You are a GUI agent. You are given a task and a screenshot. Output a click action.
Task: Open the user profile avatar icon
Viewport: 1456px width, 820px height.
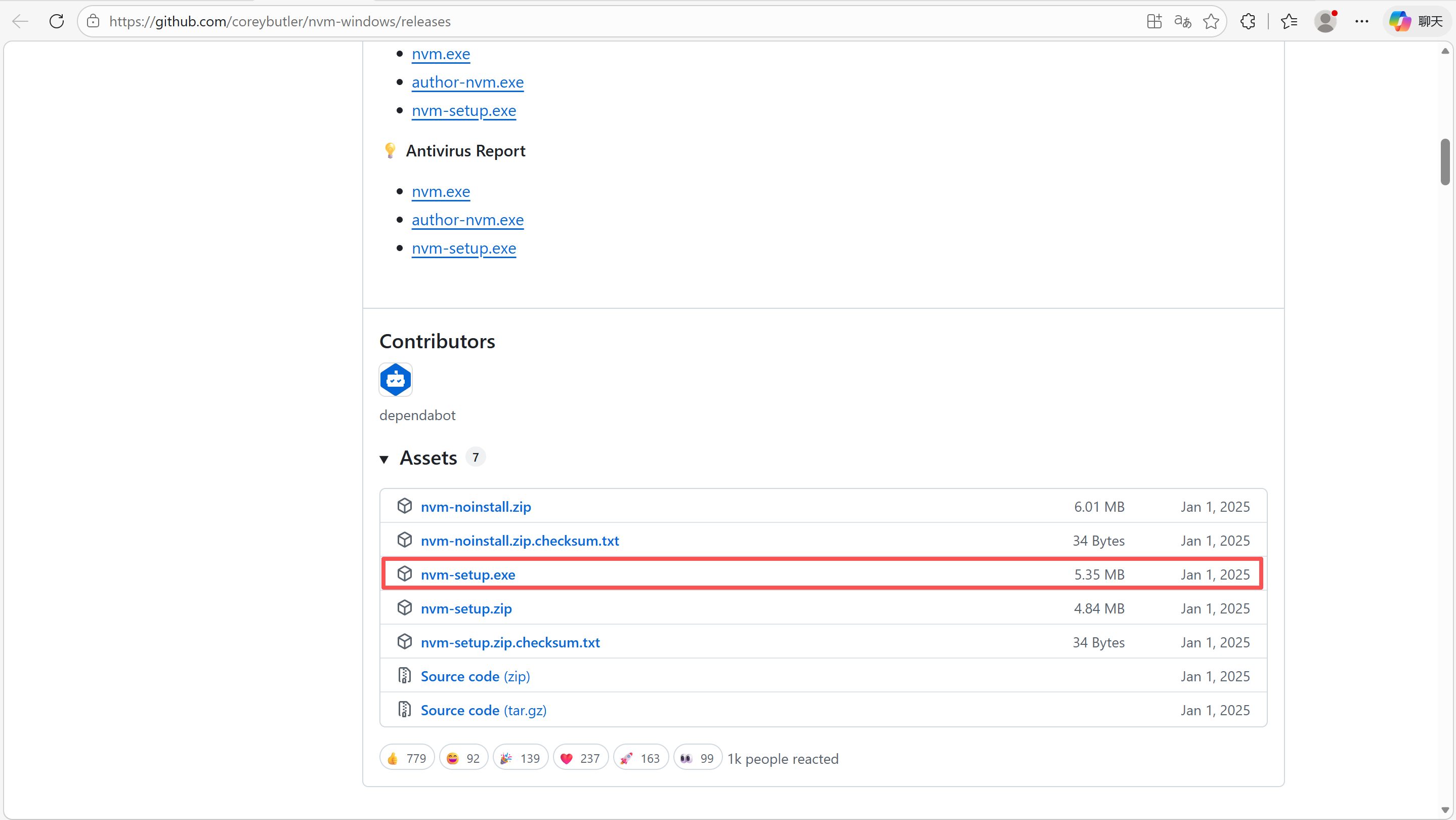tap(1325, 21)
